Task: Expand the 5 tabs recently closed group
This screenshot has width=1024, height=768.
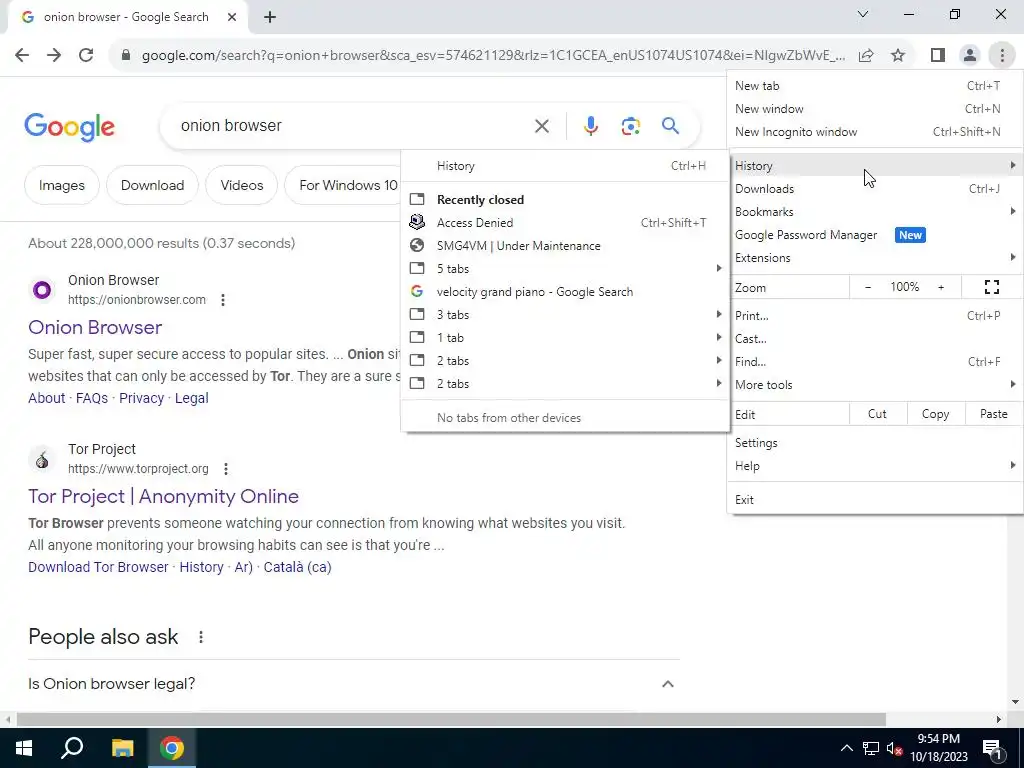Action: coord(566,269)
